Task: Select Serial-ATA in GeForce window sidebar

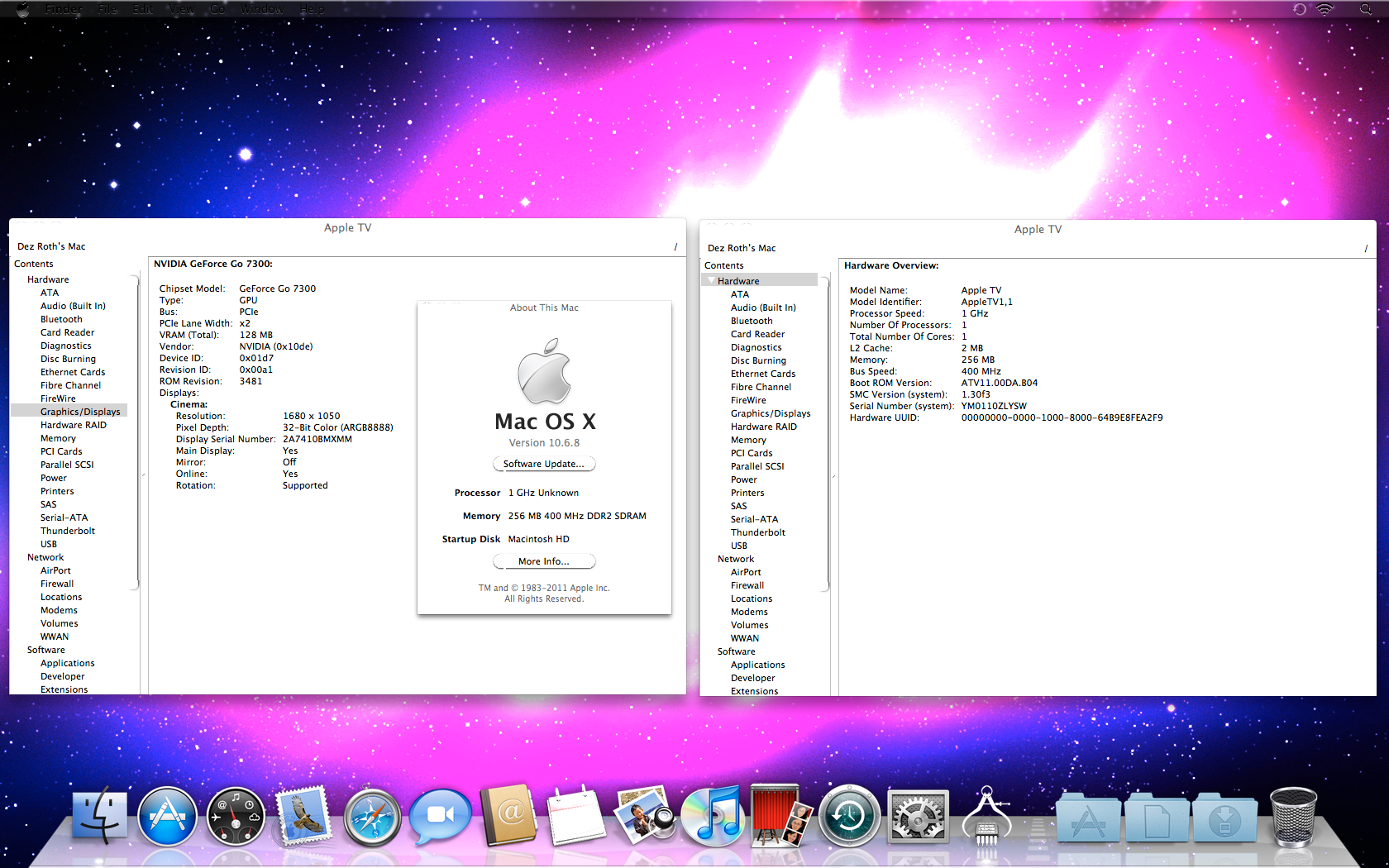Action: 64,517
